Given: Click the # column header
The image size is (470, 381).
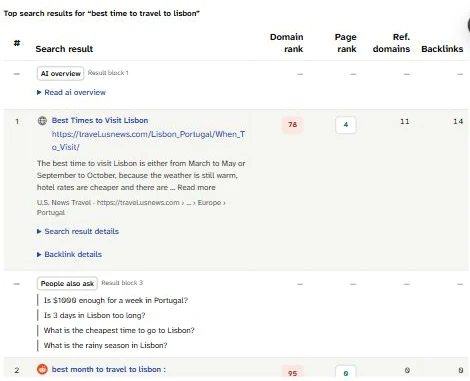Looking at the screenshot, I should (17, 43).
